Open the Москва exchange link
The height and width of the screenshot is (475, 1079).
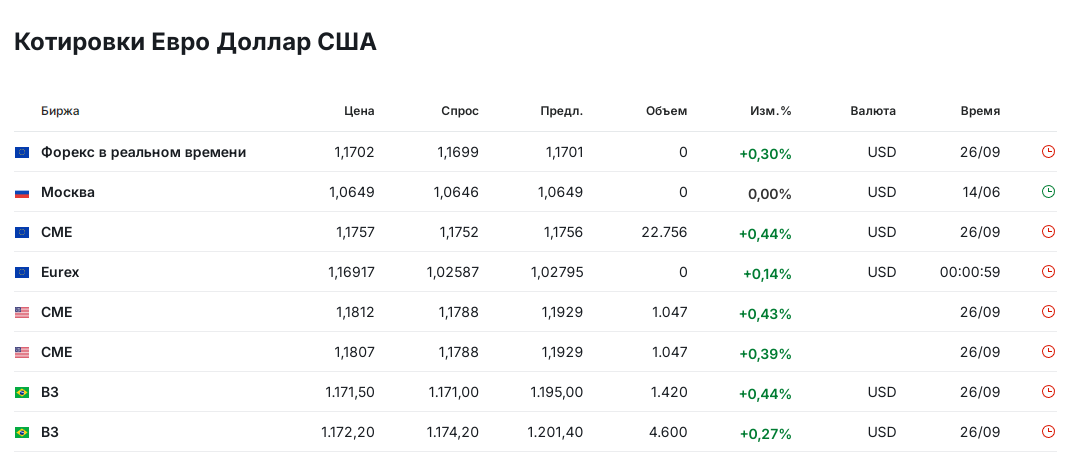tap(68, 192)
